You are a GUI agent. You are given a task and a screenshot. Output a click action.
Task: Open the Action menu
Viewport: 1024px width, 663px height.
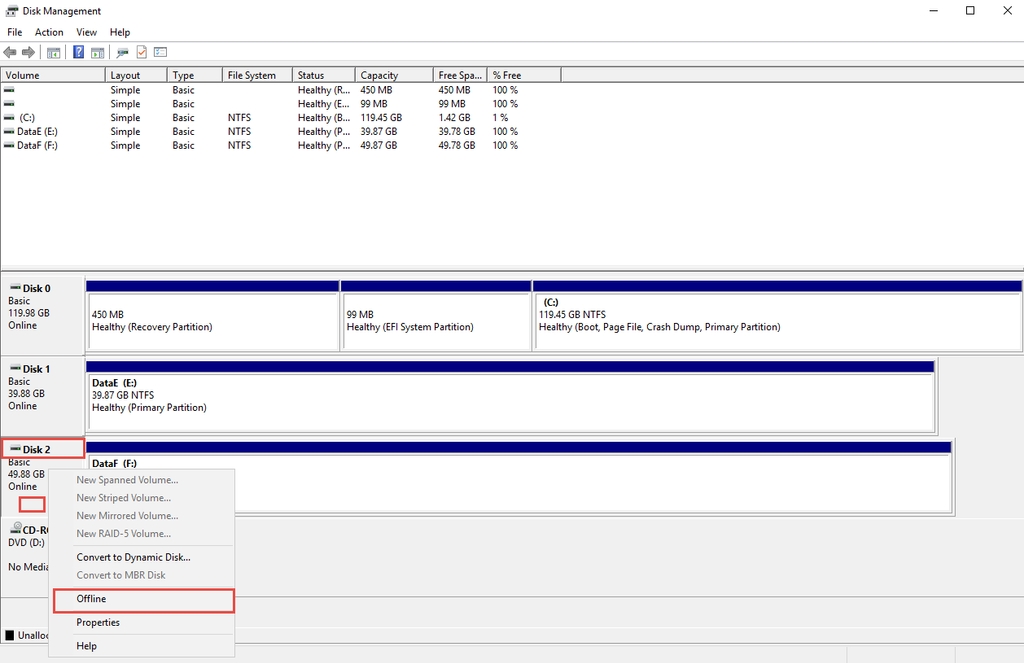(49, 32)
